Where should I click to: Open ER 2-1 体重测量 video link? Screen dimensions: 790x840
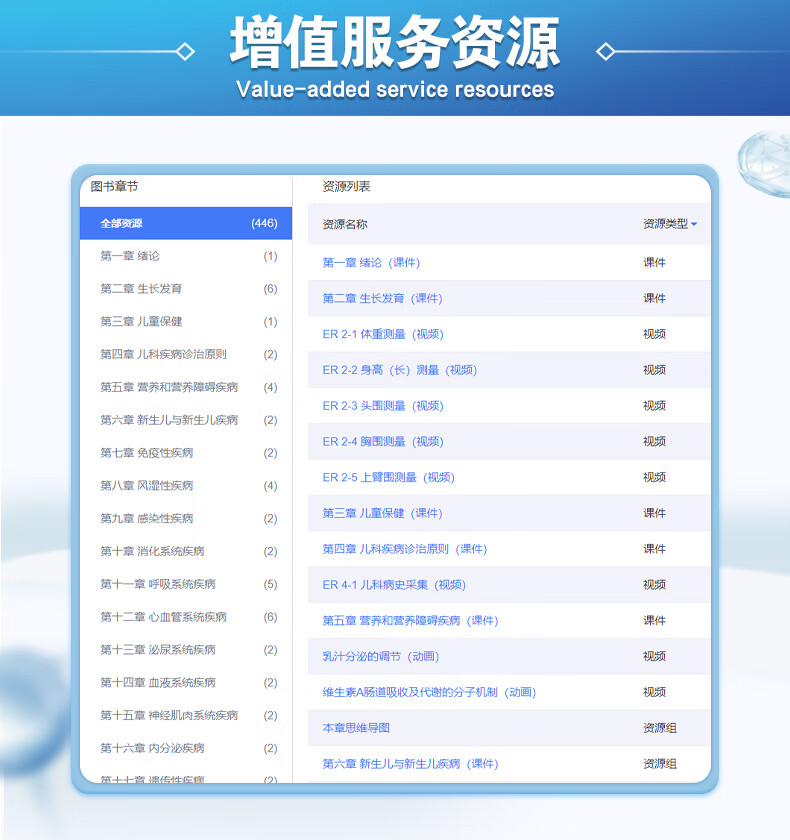click(x=382, y=334)
